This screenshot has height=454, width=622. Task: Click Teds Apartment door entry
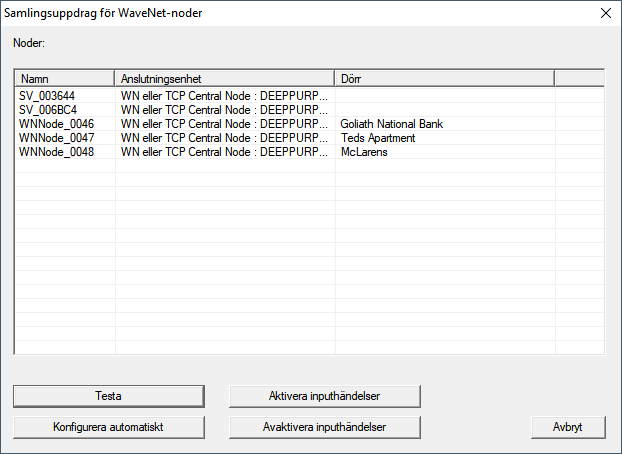coord(377,138)
